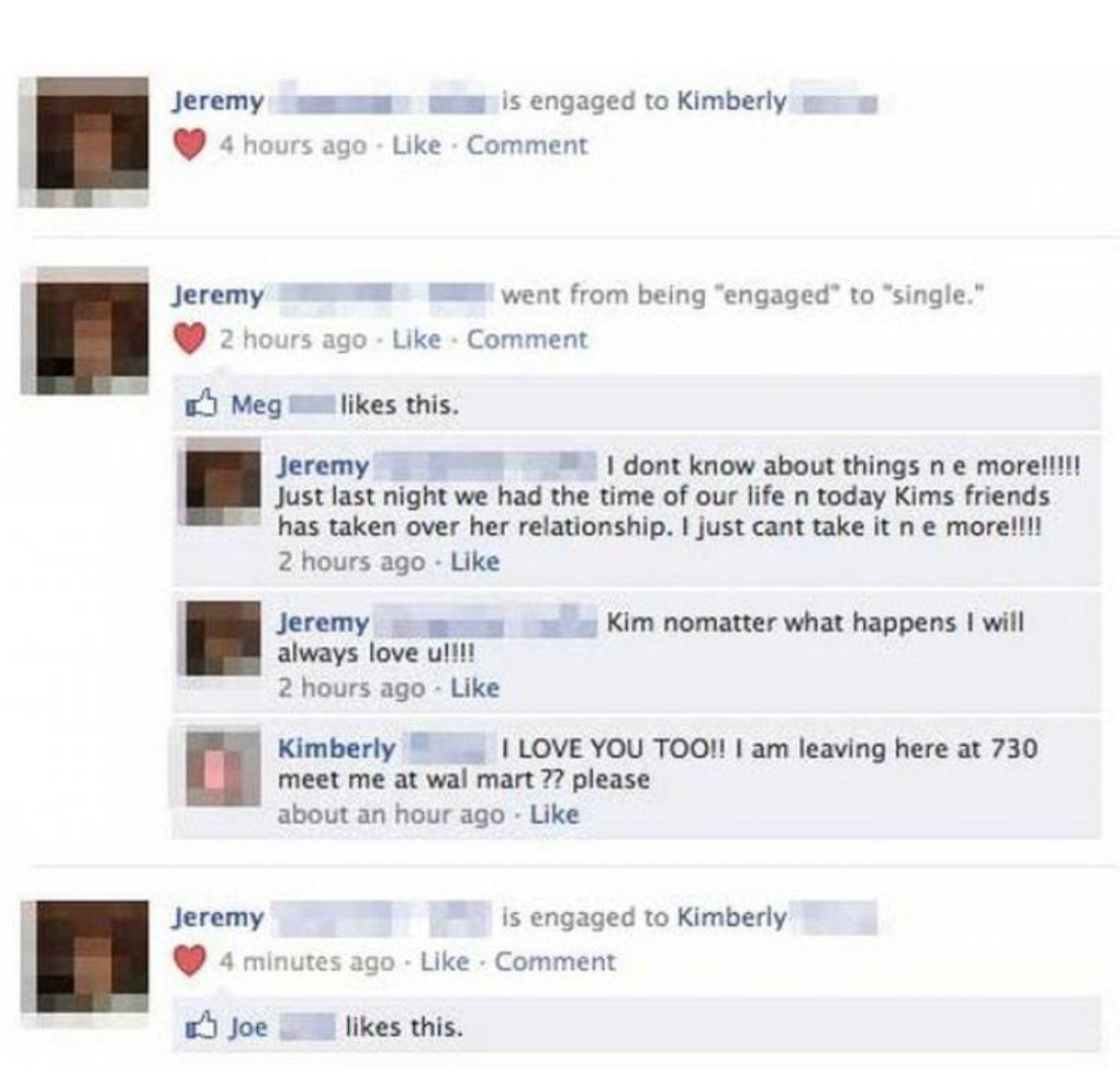Click the heart icon on the 4 minutes ago post
This screenshot has height=1088, width=1120.
(189, 962)
